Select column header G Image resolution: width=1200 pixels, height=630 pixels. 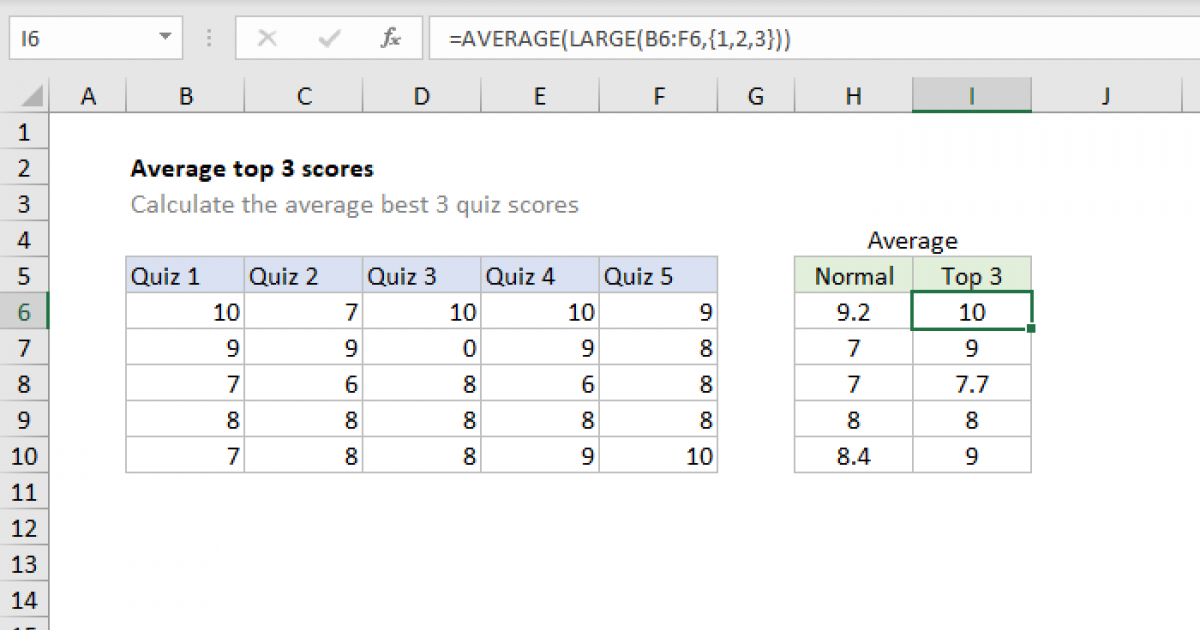click(755, 95)
